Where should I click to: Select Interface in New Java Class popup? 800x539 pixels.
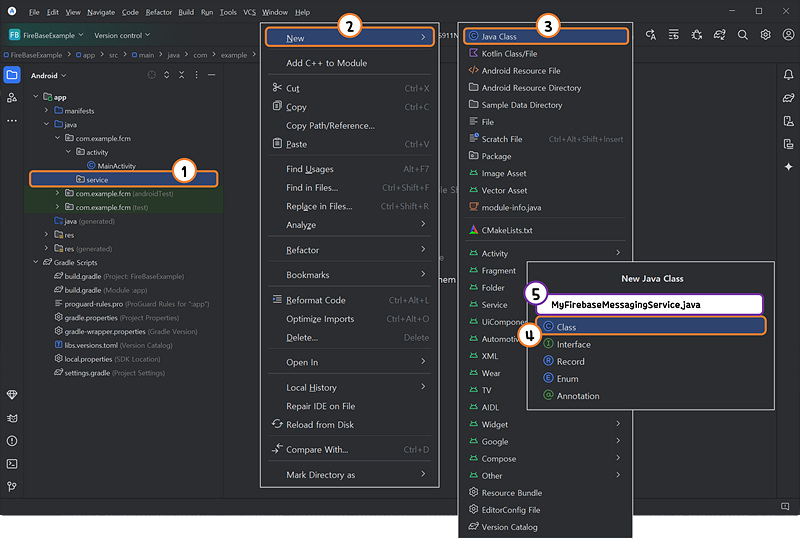click(651, 345)
